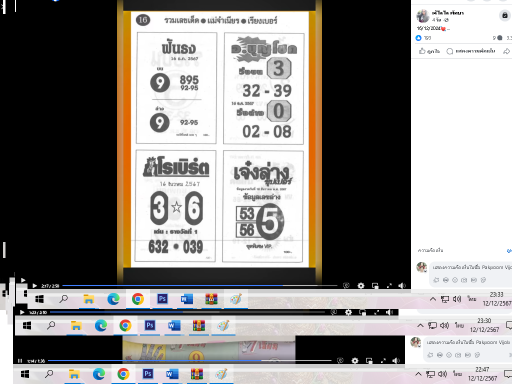This screenshot has height=384, width=512.
Task: Open the settings gear on the 2:17 video
Action: click(x=361, y=286)
